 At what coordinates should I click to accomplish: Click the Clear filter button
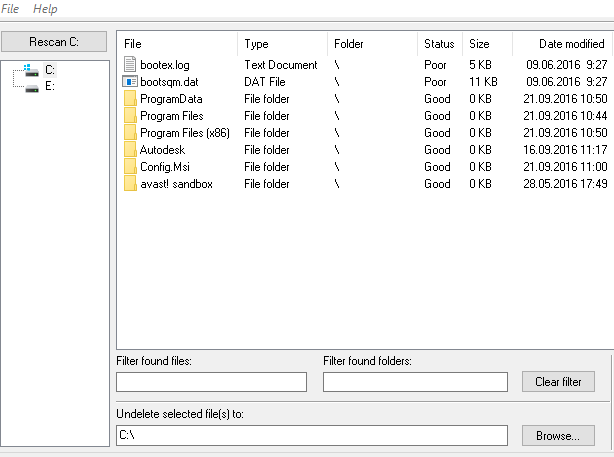coord(558,381)
